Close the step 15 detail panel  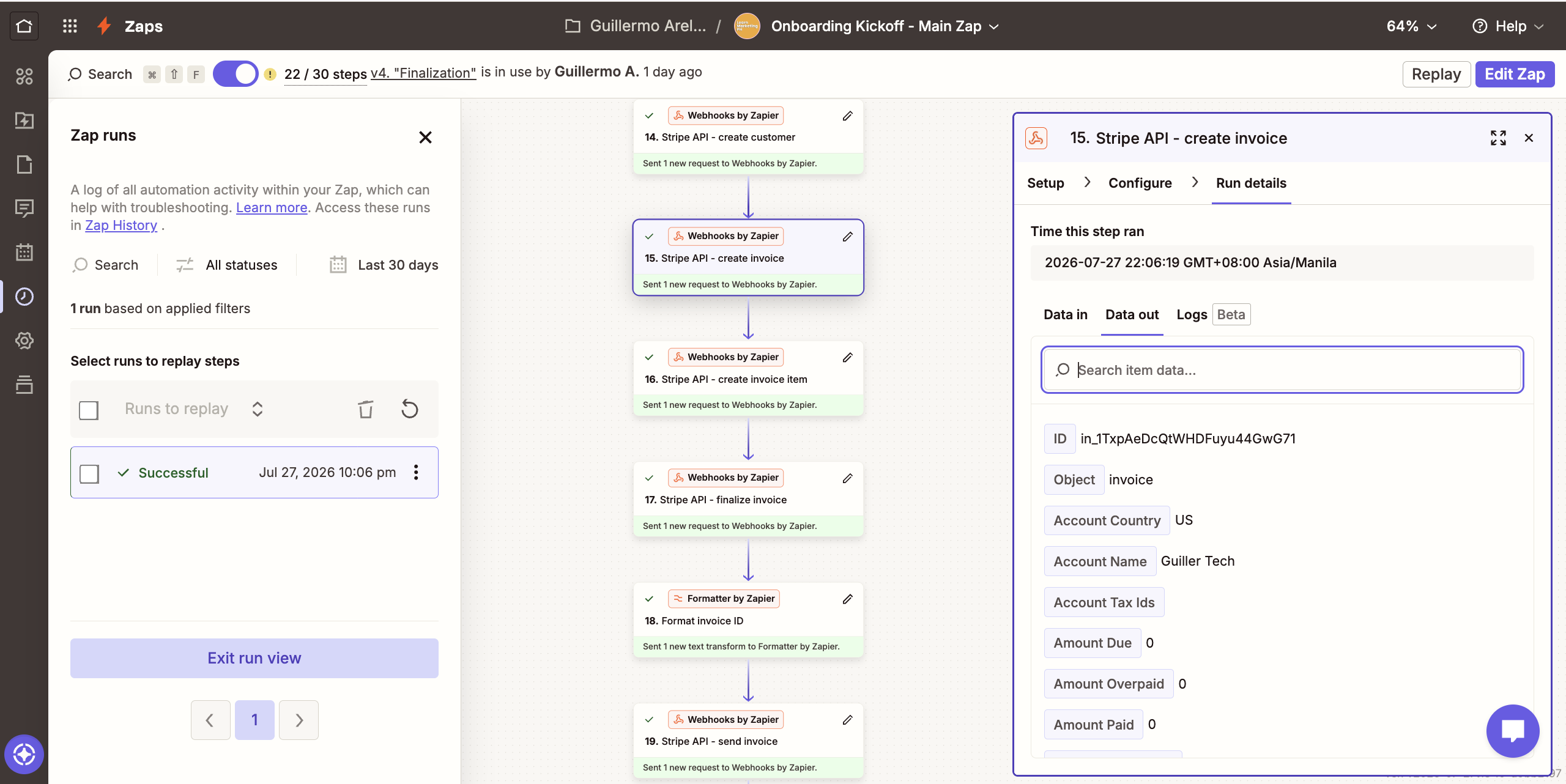1529,138
